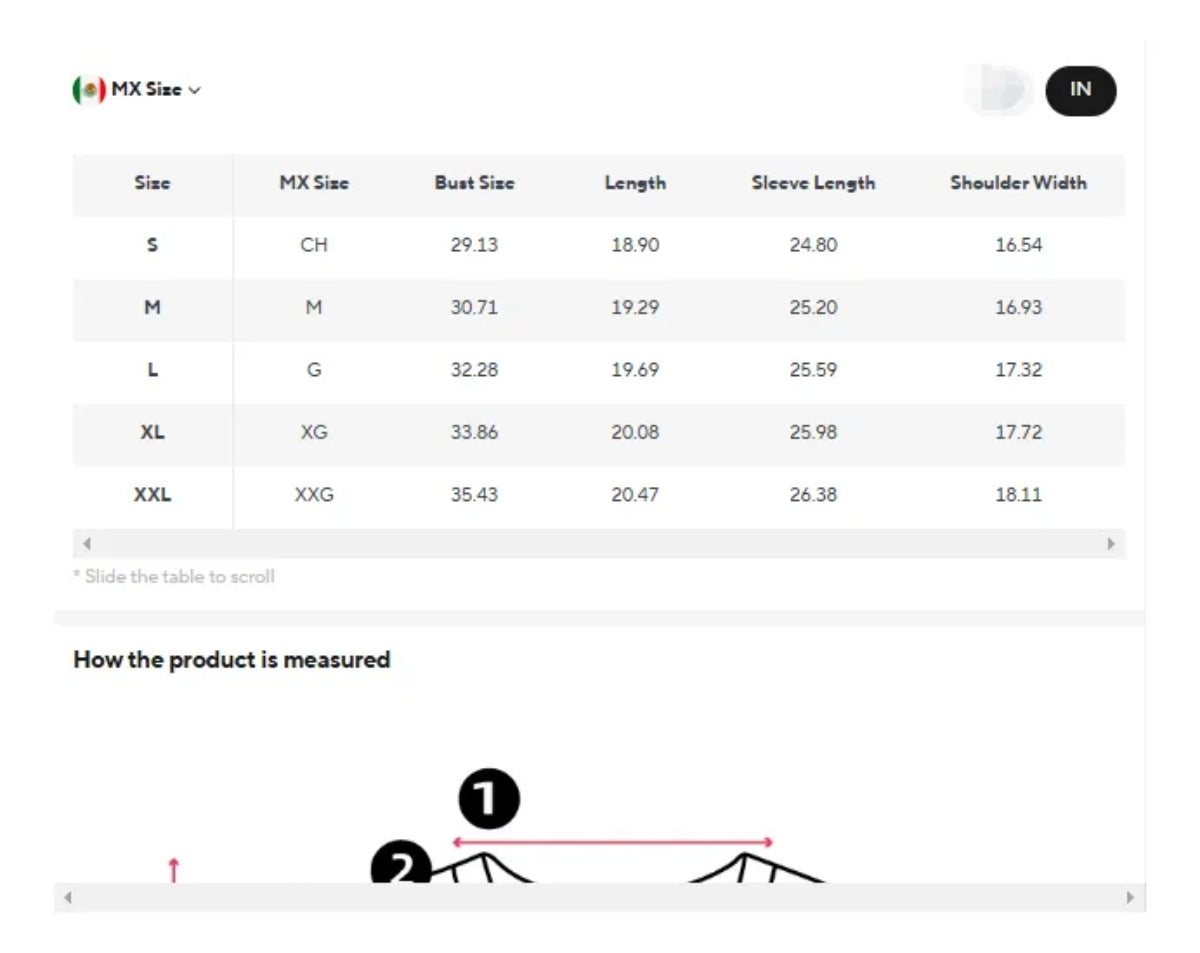Expand the MX Size chevron arrow
Screen dimensions: 1200x953
[x=194, y=90]
